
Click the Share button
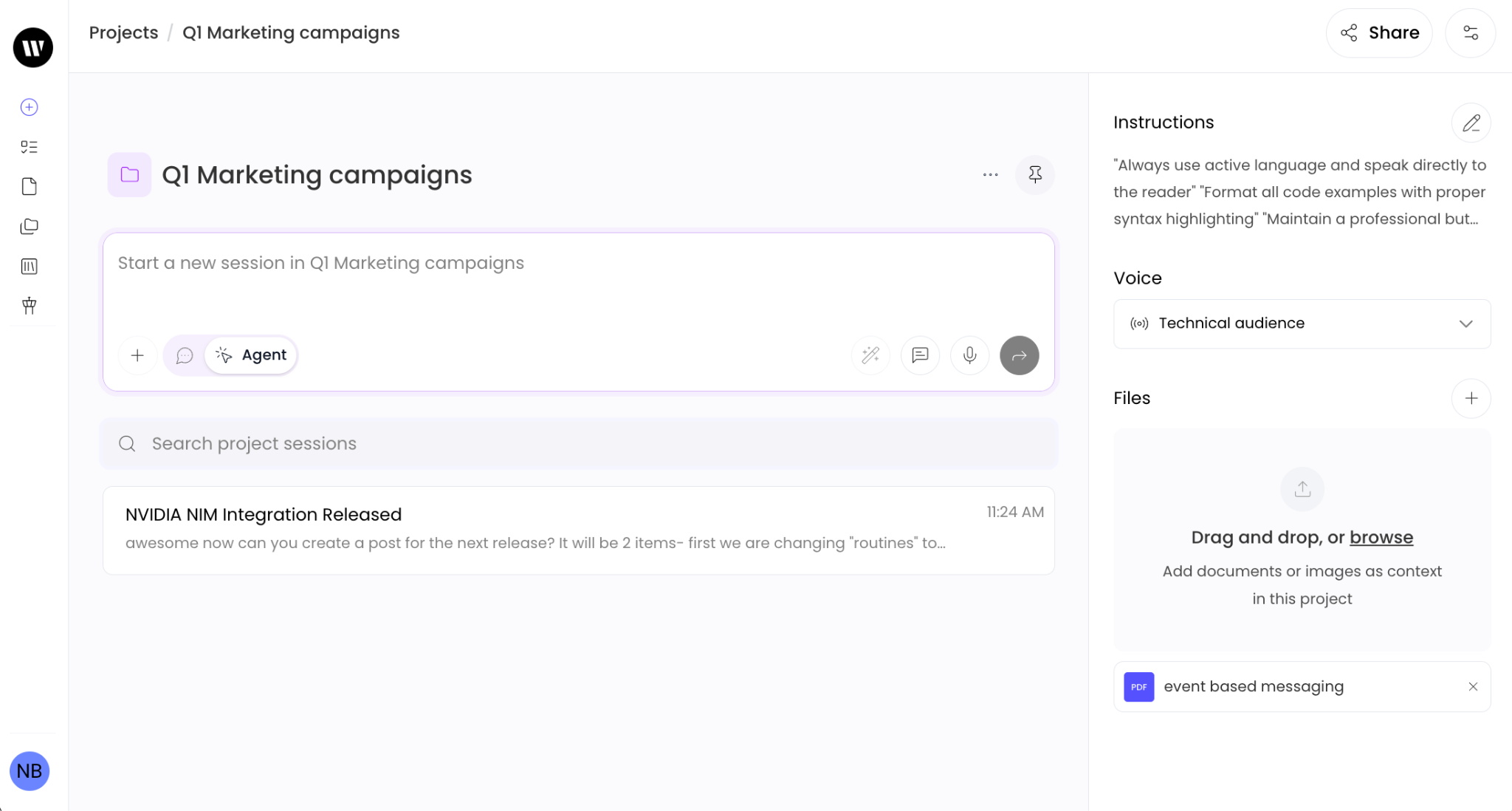[x=1378, y=33]
